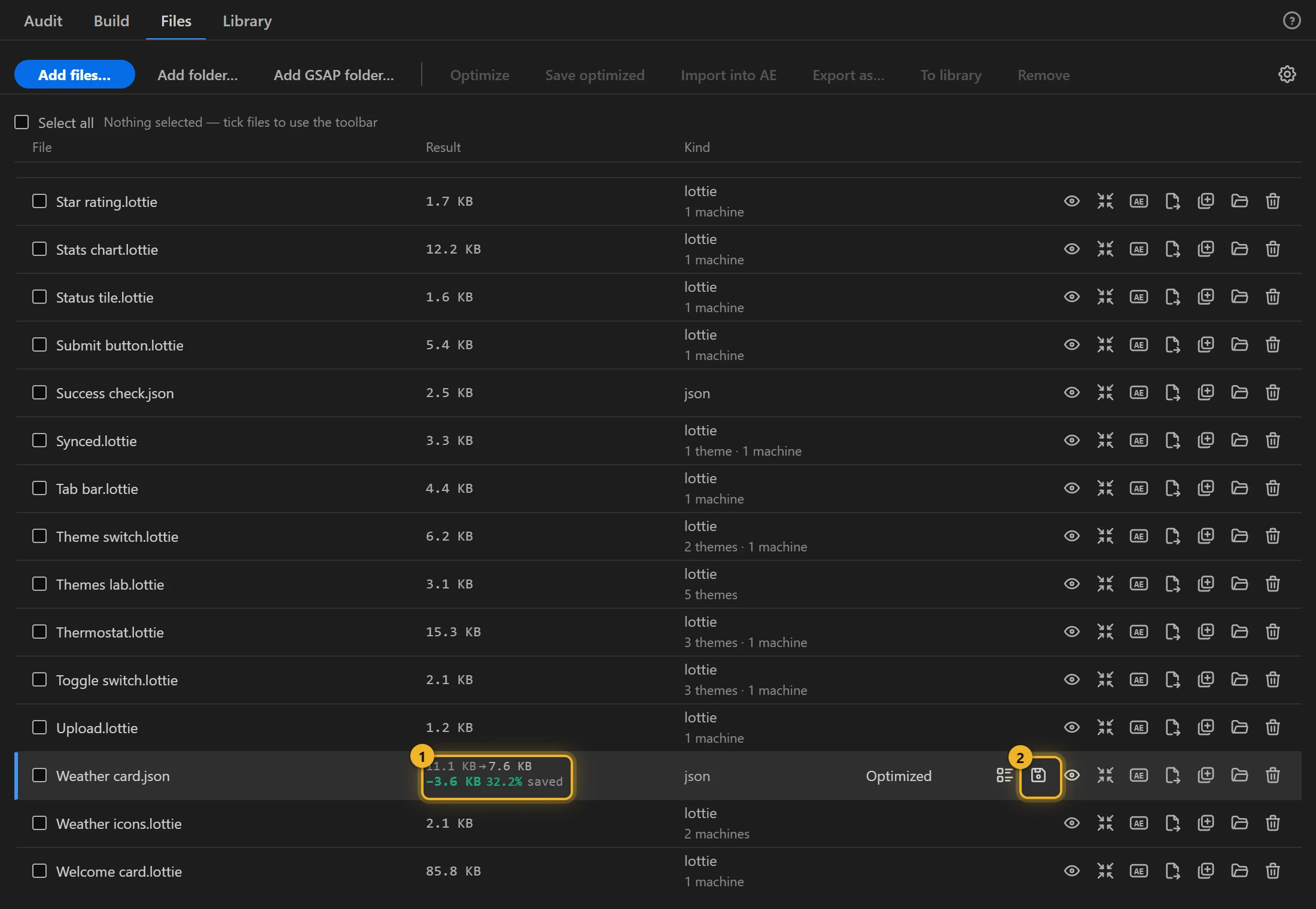Optimize the Star rating.lottie file

1105,202
